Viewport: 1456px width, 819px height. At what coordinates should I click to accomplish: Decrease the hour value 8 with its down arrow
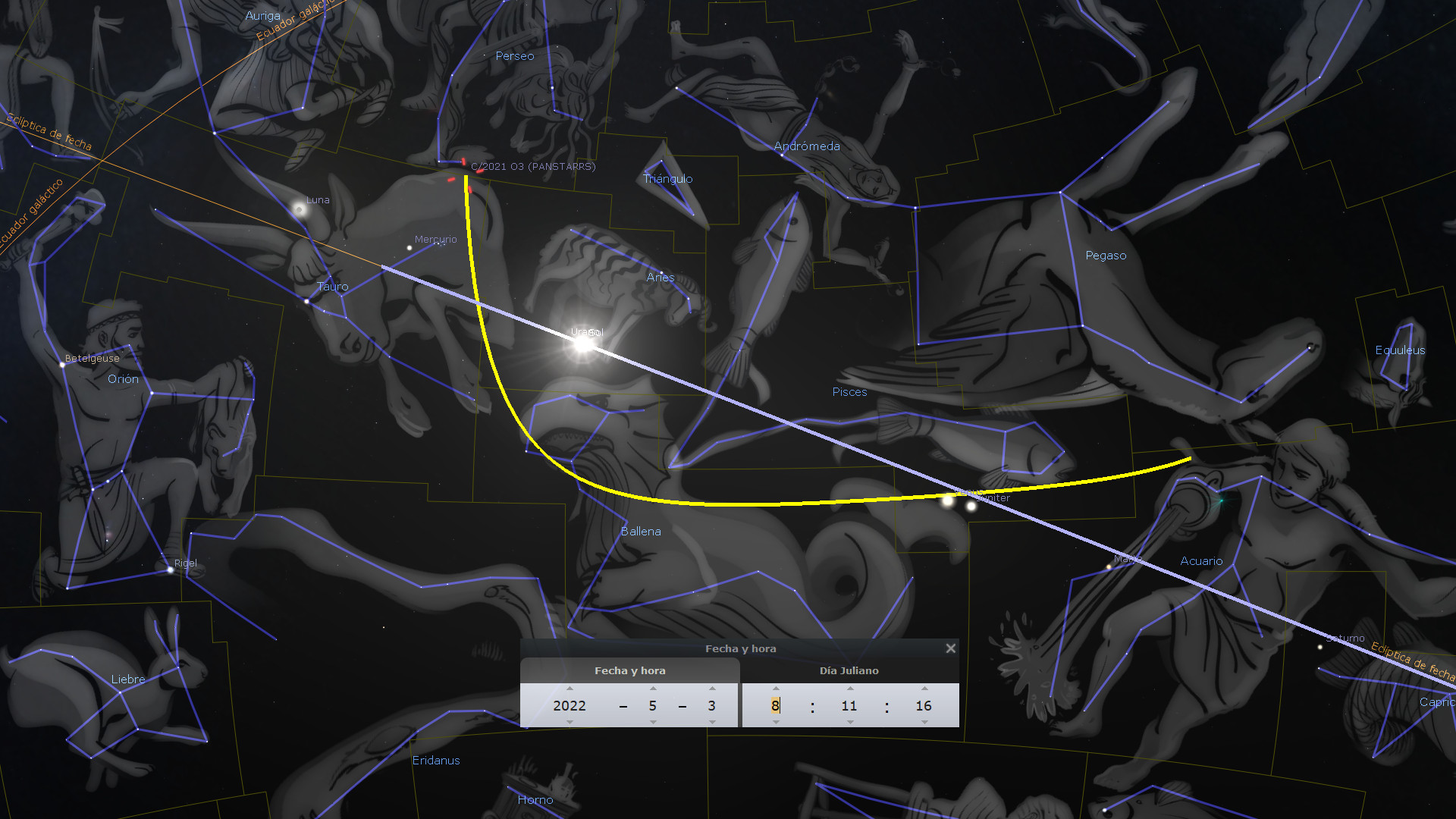point(776,723)
